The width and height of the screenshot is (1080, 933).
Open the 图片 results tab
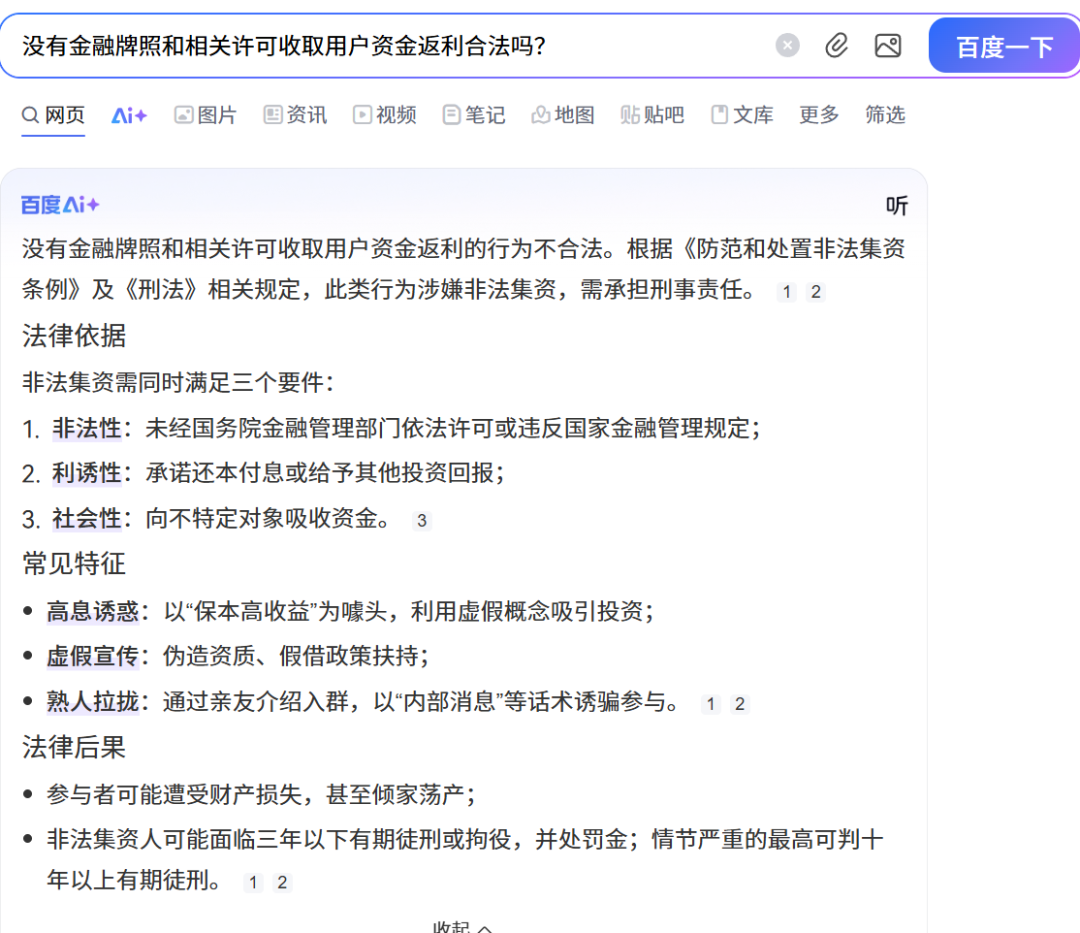[205, 115]
